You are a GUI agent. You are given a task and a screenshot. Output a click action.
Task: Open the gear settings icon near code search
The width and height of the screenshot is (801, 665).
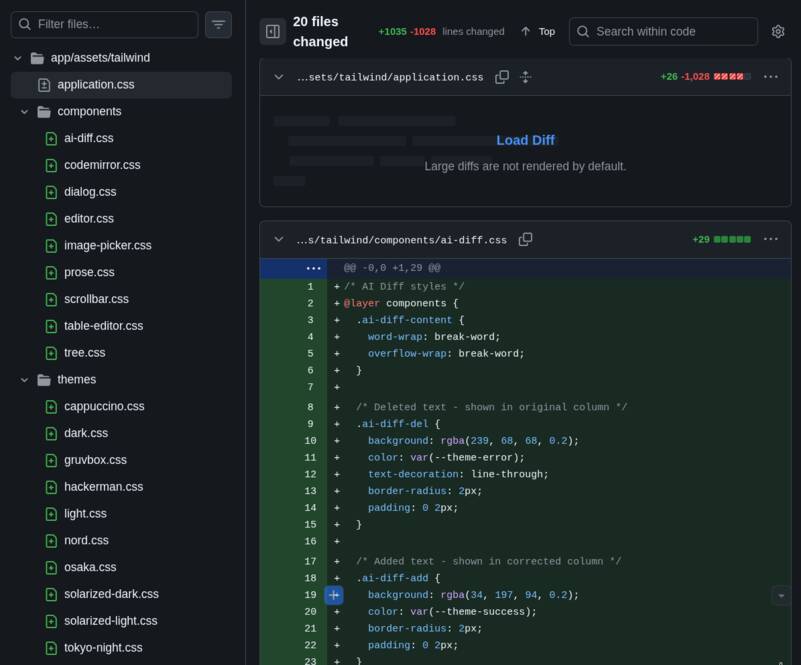[x=778, y=31]
